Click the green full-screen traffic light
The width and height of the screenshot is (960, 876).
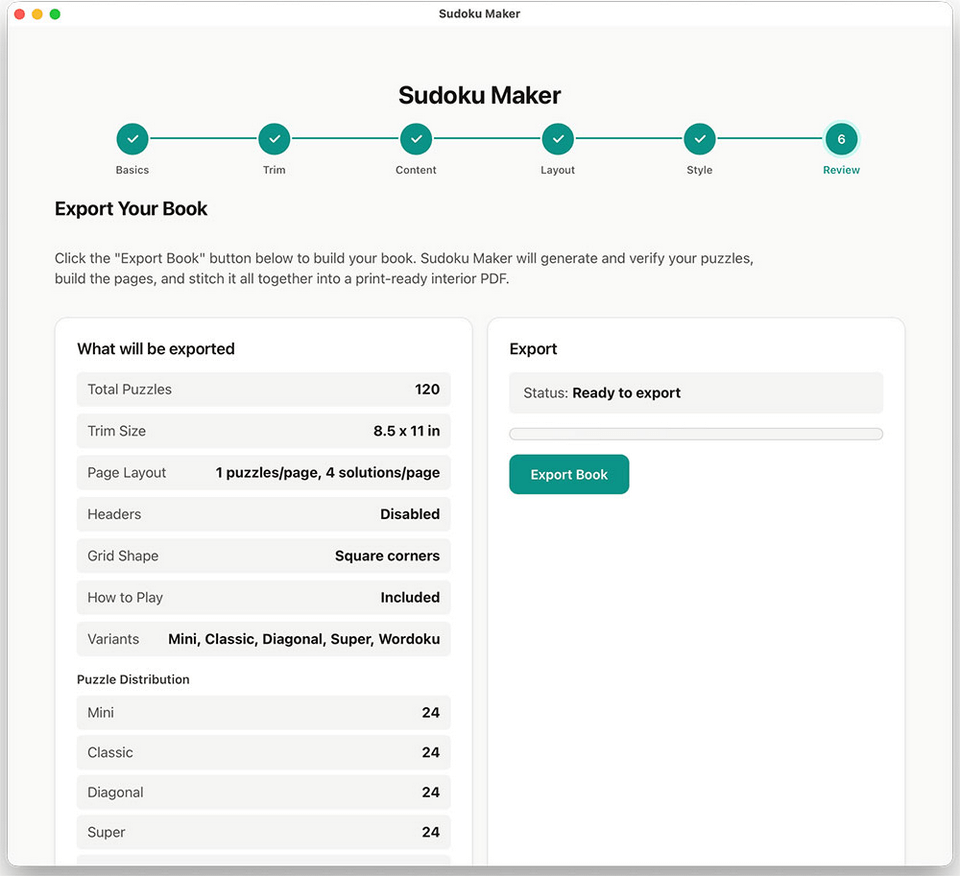(55, 14)
